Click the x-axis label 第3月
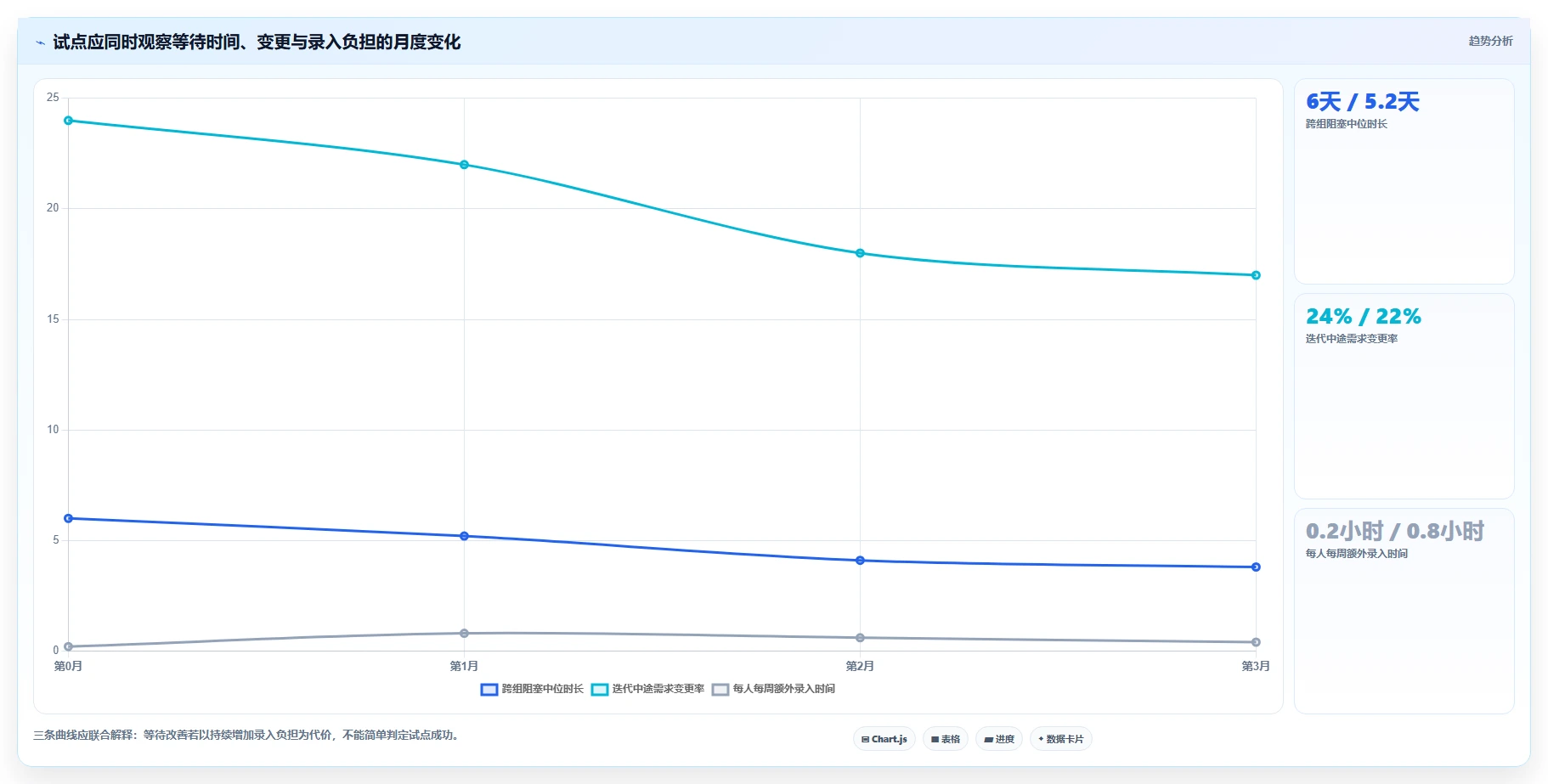Image resolution: width=1548 pixels, height=784 pixels. [1256, 666]
